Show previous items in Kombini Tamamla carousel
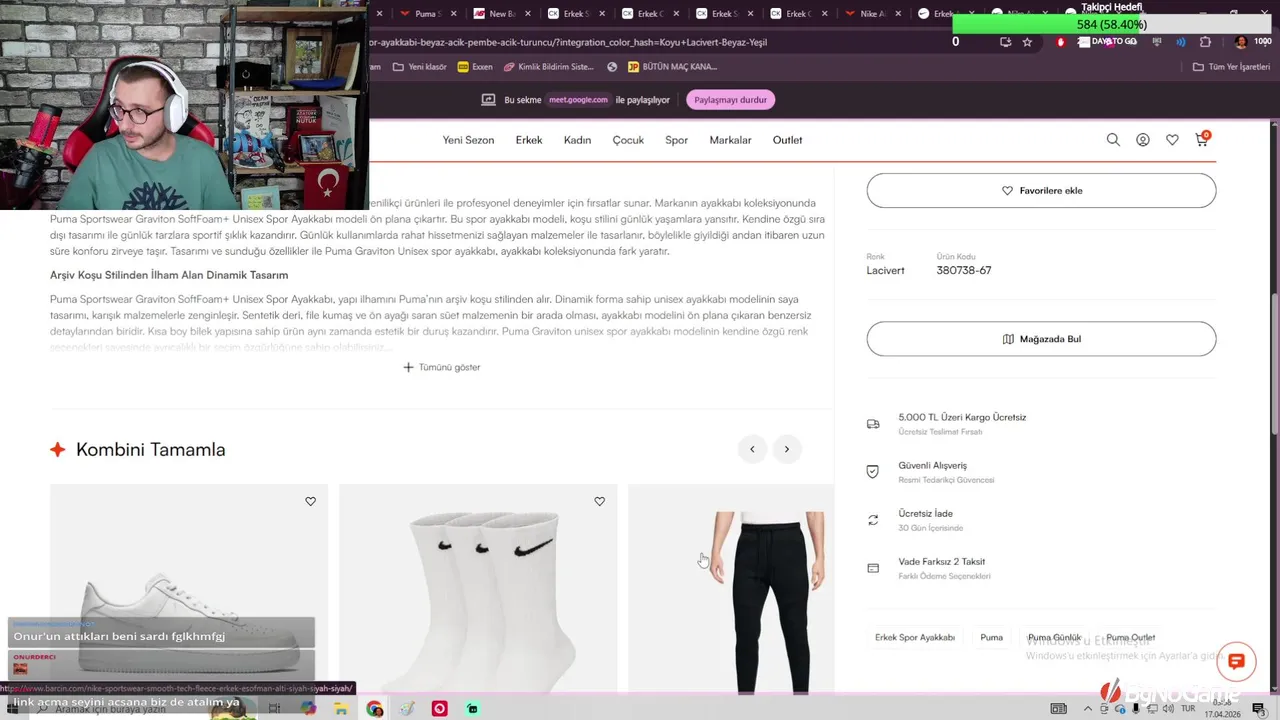 [x=752, y=449]
